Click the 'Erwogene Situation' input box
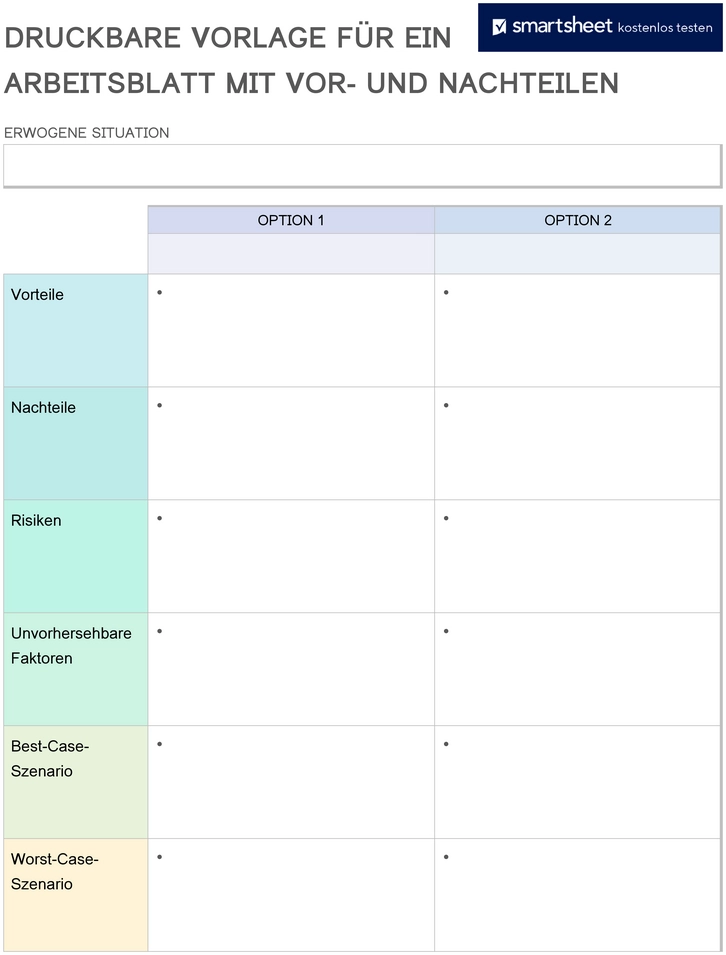The image size is (726, 955). click(x=362, y=166)
